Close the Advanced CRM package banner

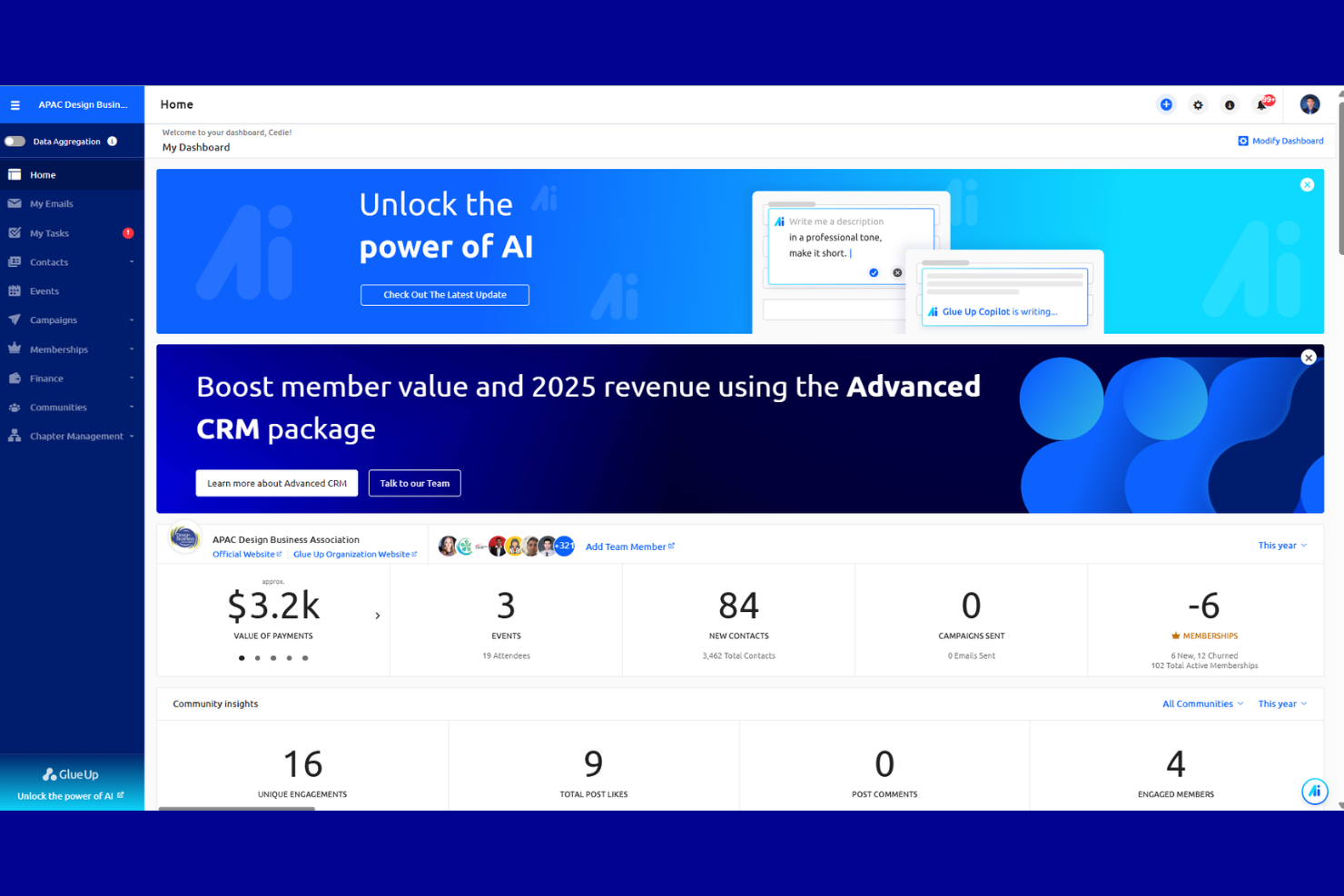click(x=1309, y=358)
